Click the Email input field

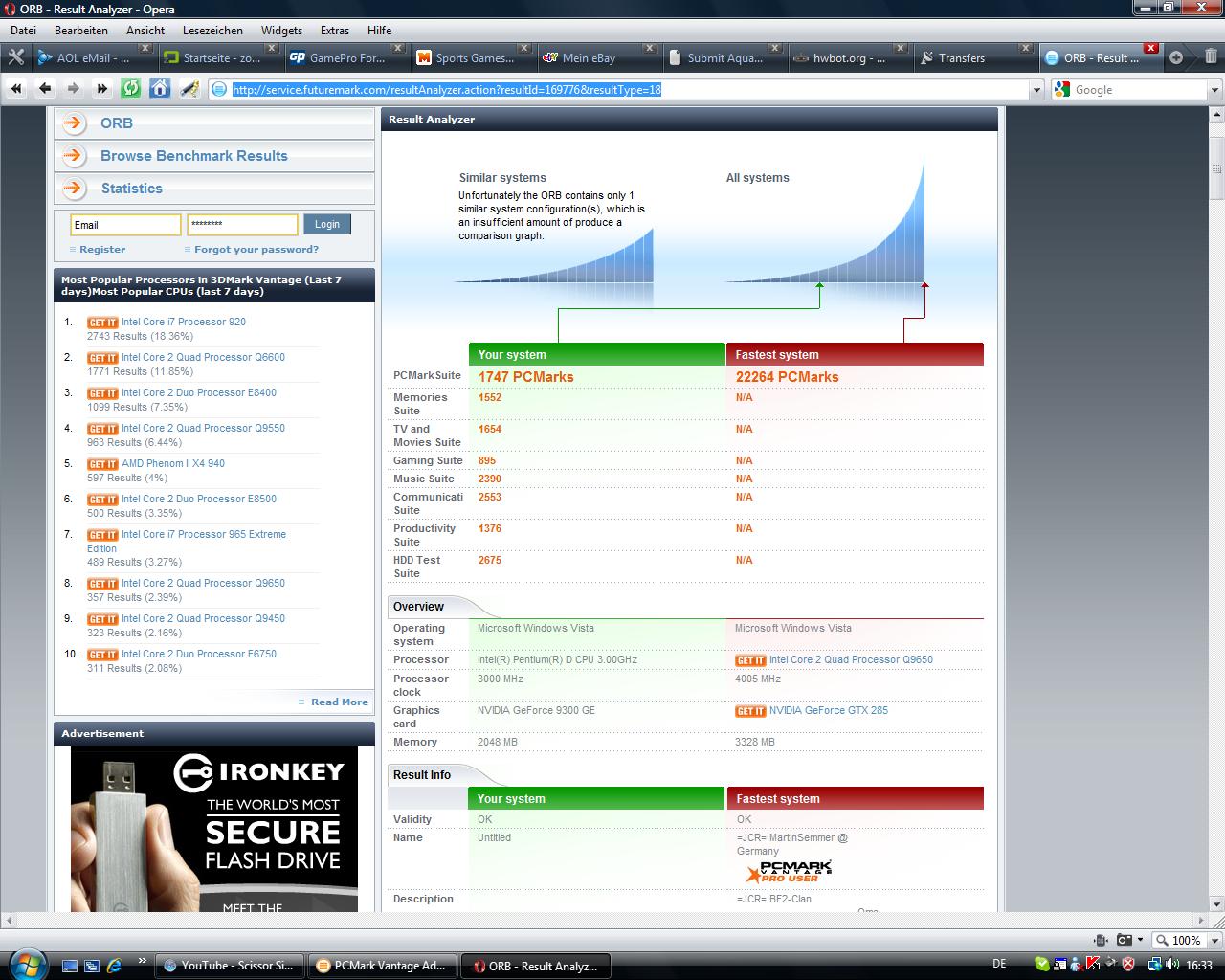click(125, 225)
